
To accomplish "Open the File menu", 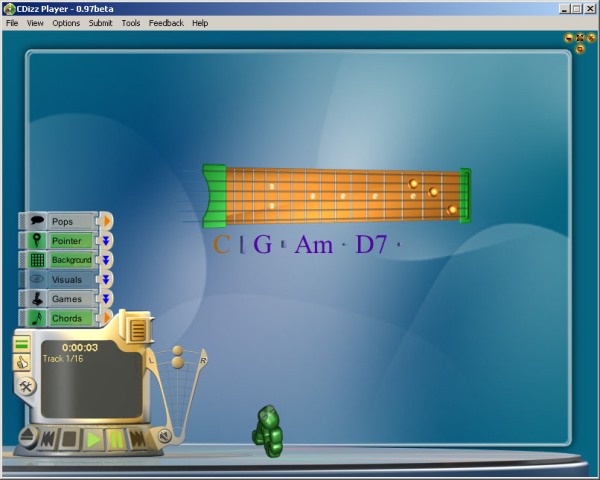I will coord(12,23).
